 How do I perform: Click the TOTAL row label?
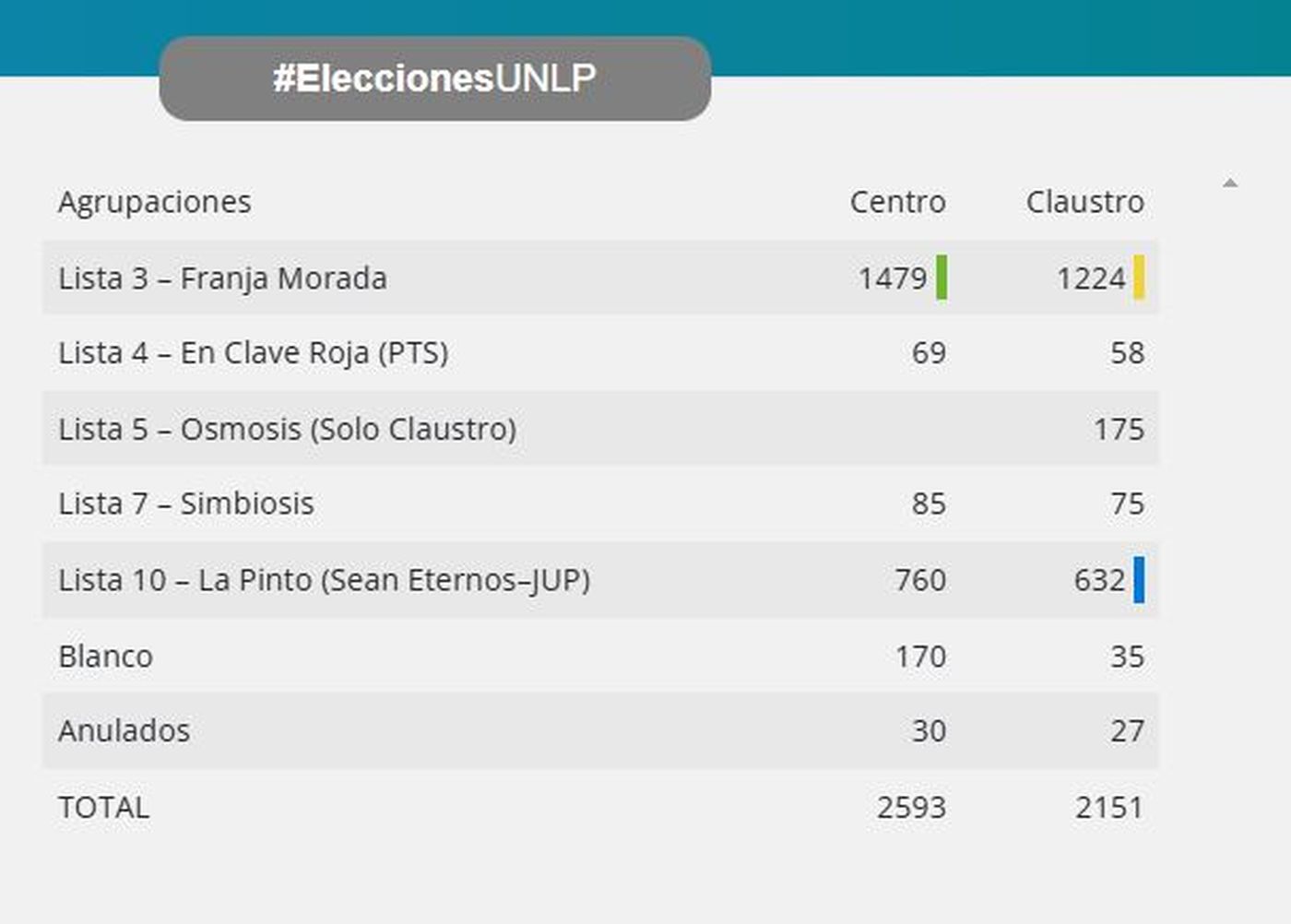[103, 808]
